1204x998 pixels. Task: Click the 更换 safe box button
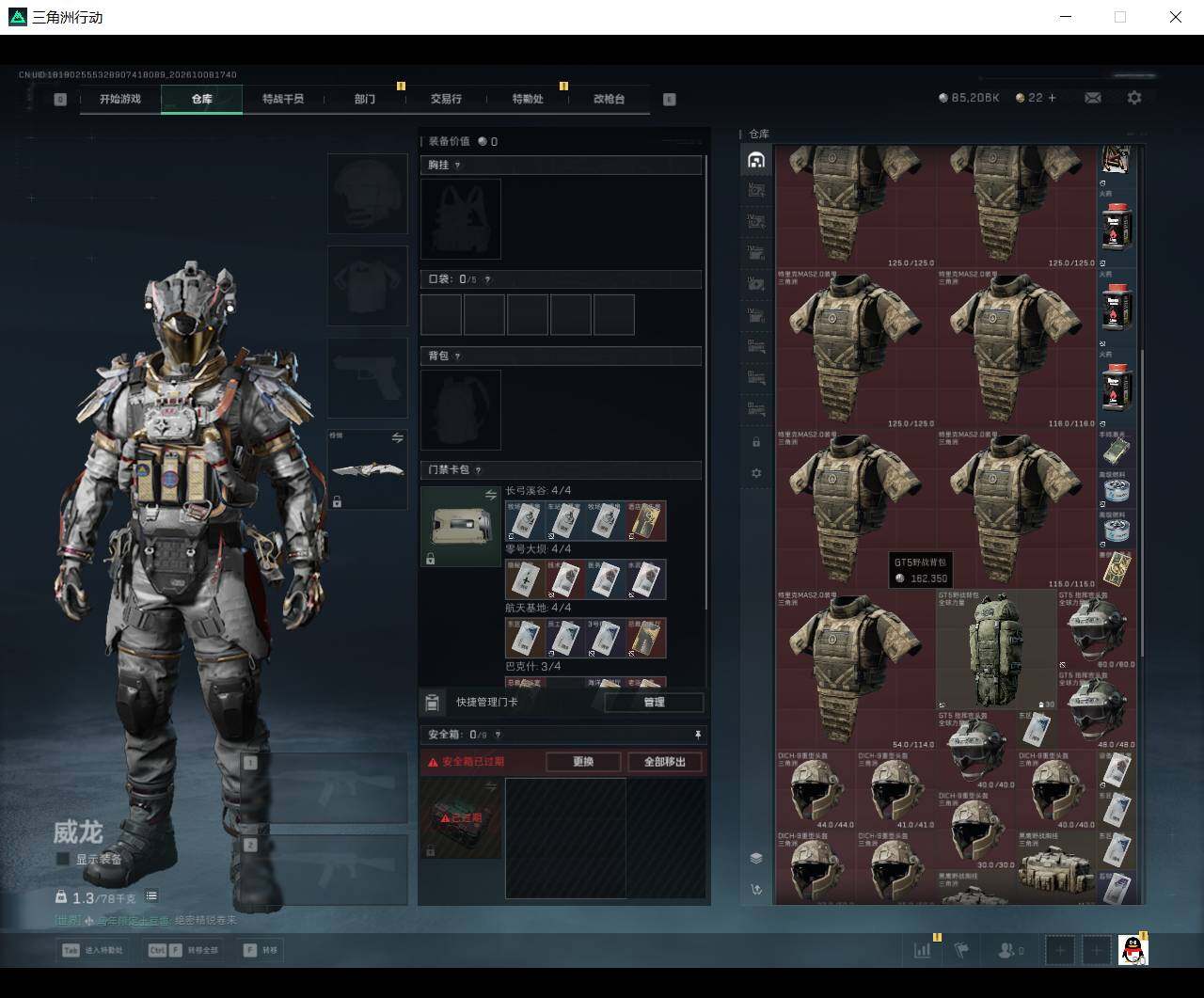coord(583,762)
